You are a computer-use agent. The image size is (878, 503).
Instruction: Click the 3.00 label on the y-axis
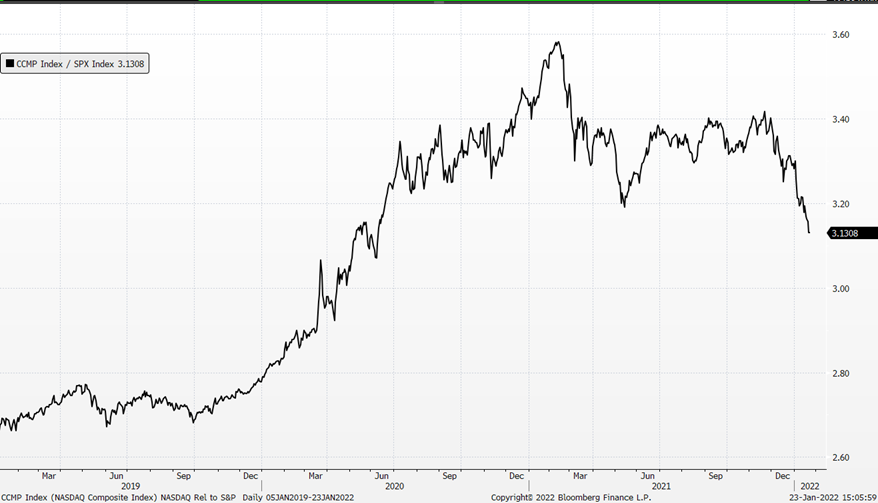(x=840, y=288)
